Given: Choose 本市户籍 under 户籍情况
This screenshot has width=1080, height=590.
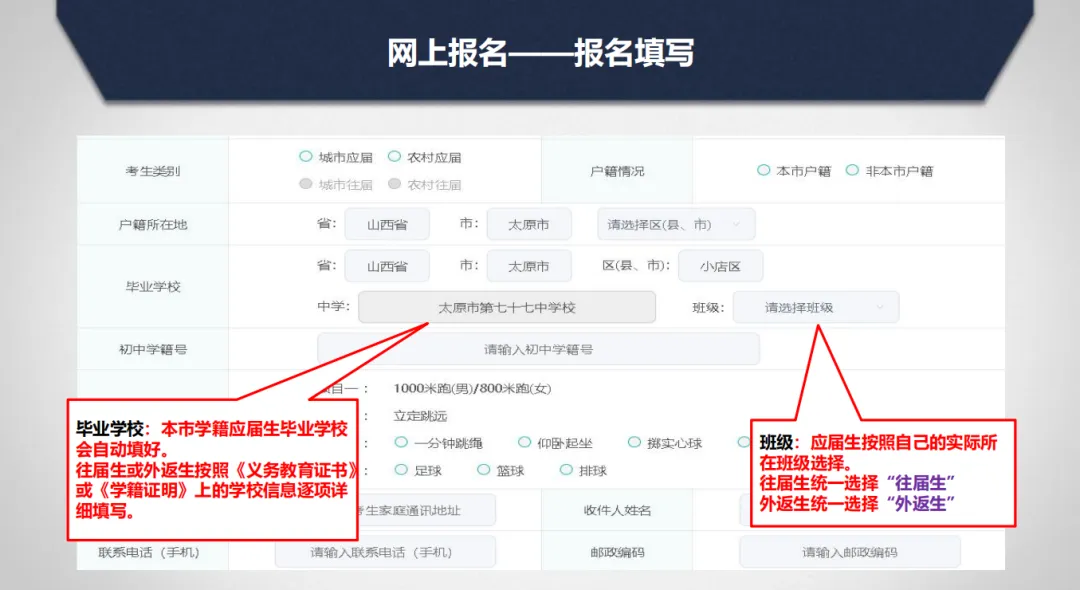Looking at the screenshot, I should (764, 170).
